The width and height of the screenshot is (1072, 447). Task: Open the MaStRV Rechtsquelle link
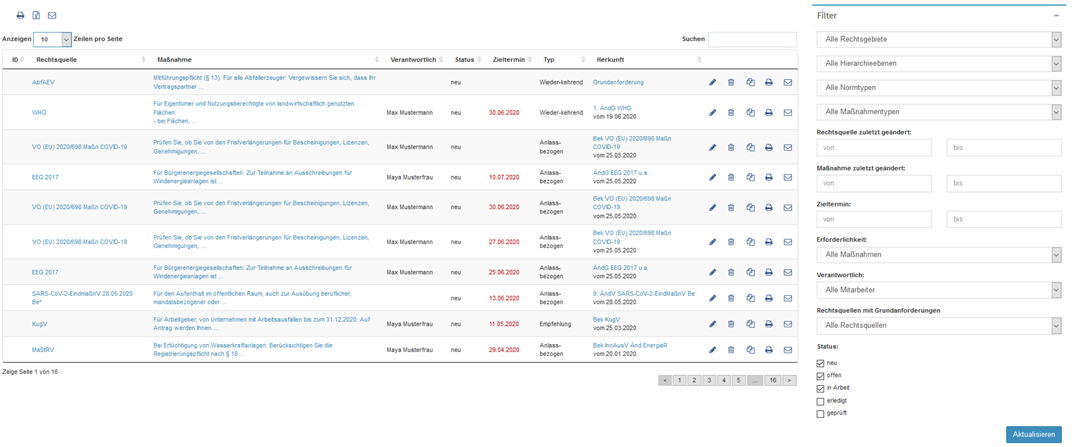pos(43,349)
